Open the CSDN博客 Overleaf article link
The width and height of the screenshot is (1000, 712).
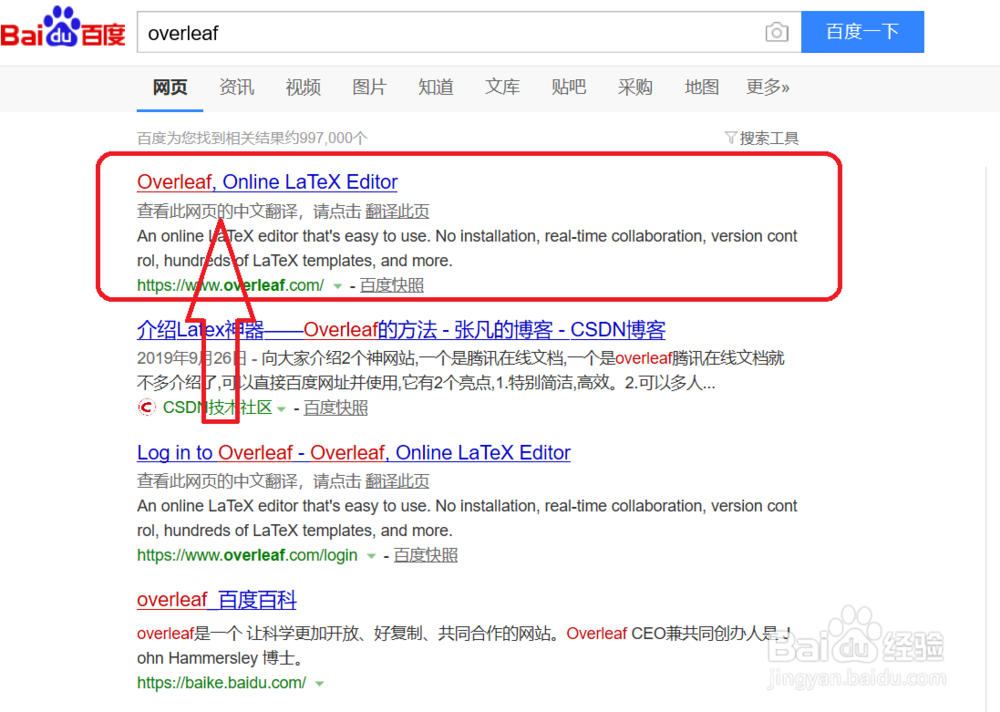click(x=401, y=330)
